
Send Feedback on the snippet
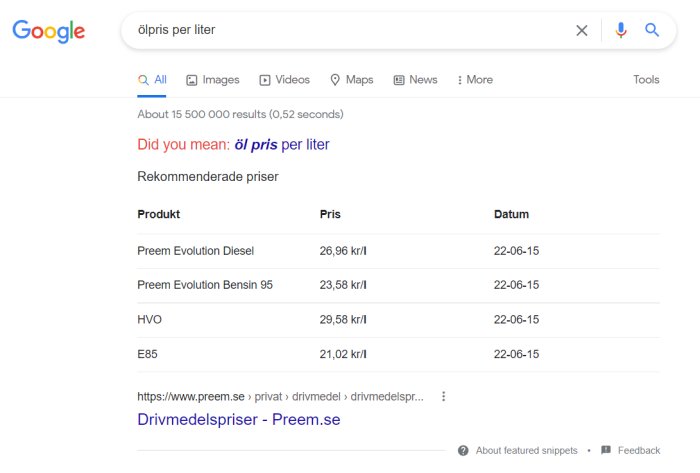[x=639, y=450]
